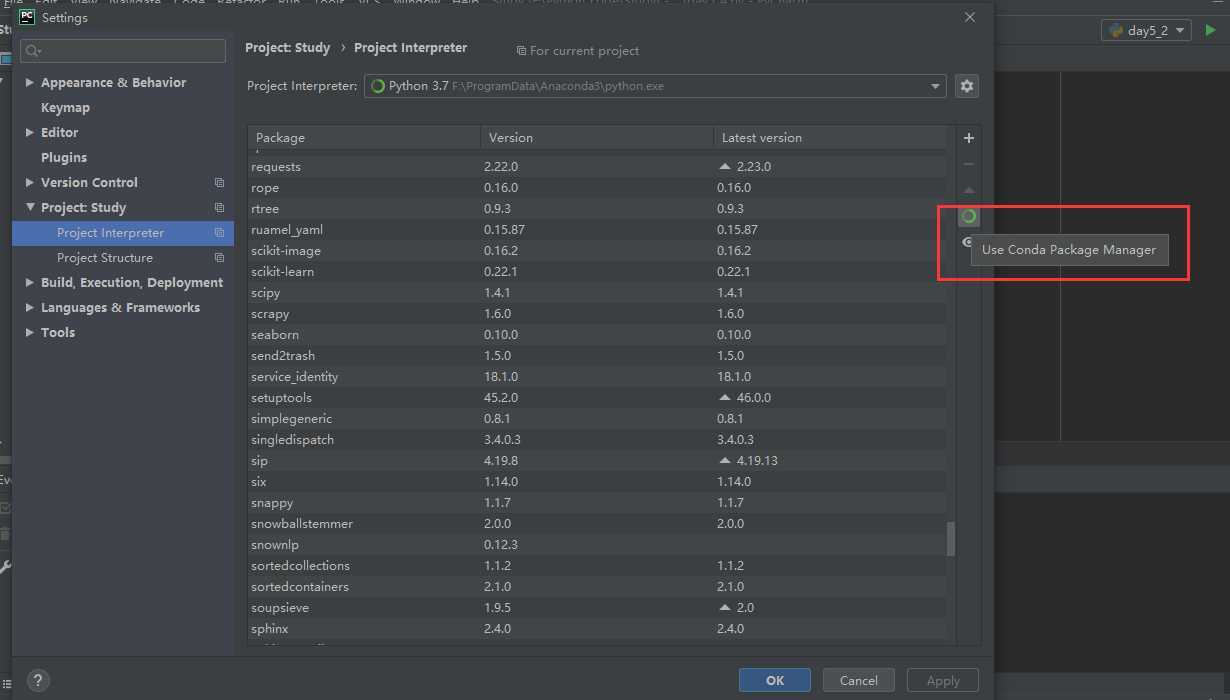Open the Project Interpreter dropdown

tap(655, 86)
